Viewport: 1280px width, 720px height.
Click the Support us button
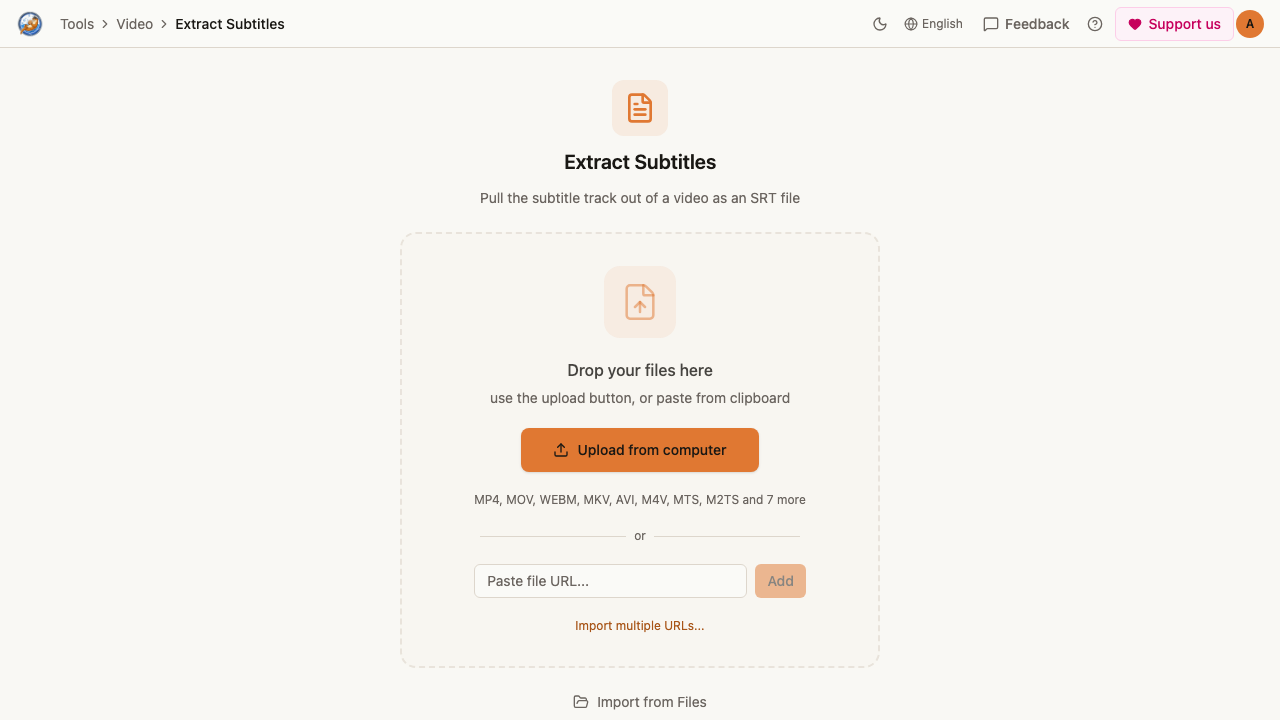1174,24
